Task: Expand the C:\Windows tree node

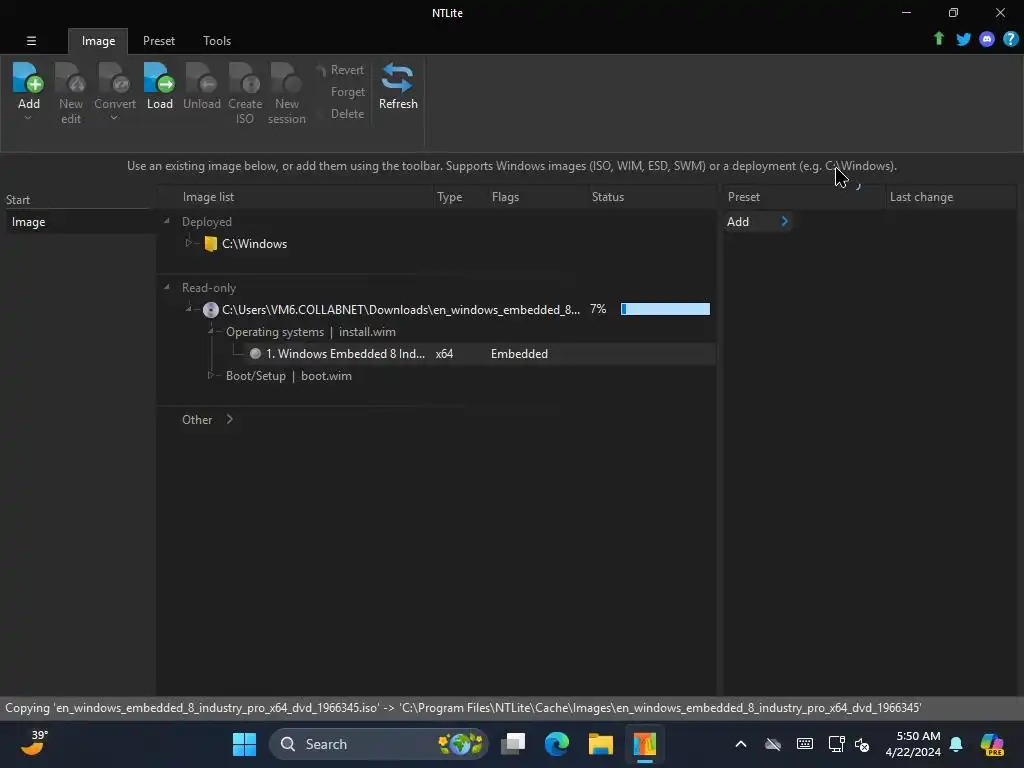Action: point(189,243)
